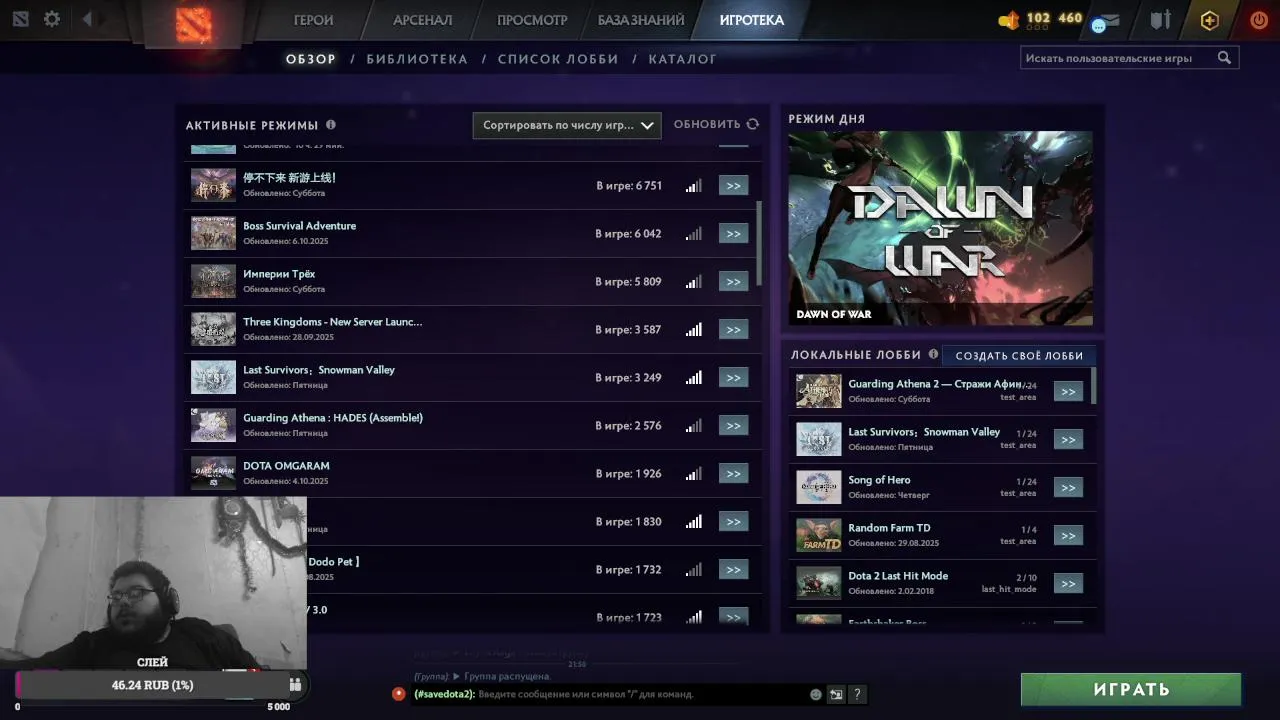Click the 46.24 RUB donation progress bar
Screen dimensions: 1280x720
coord(152,685)
